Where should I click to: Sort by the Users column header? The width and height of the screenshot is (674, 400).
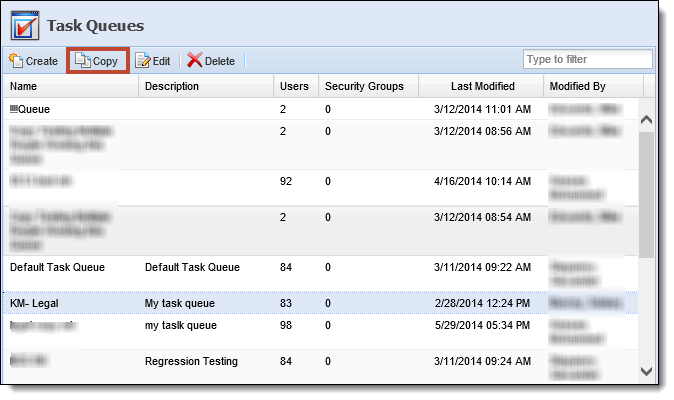(296, 86)
